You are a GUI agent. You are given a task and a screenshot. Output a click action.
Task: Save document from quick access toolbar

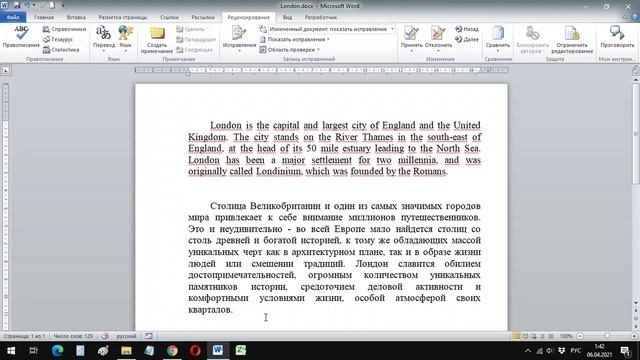pyautogui.click(x=17, y=5)
